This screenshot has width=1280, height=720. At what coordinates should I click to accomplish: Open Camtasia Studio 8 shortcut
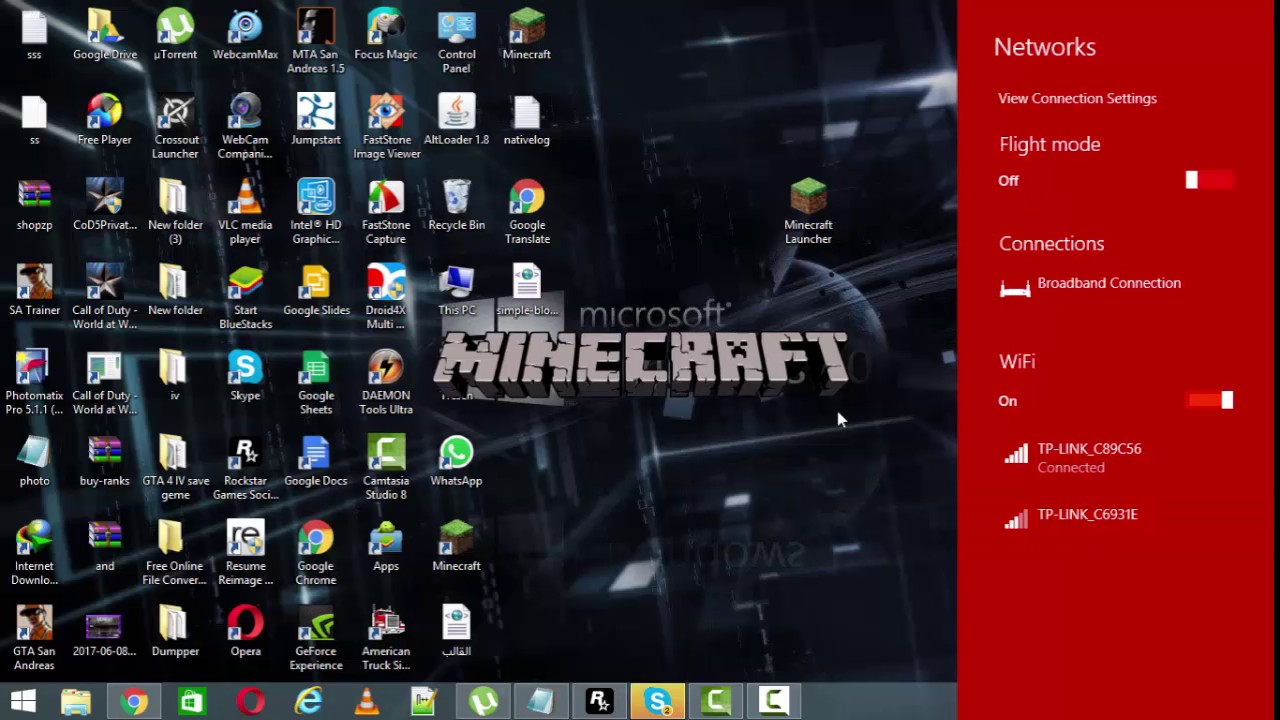pos(386,468)
